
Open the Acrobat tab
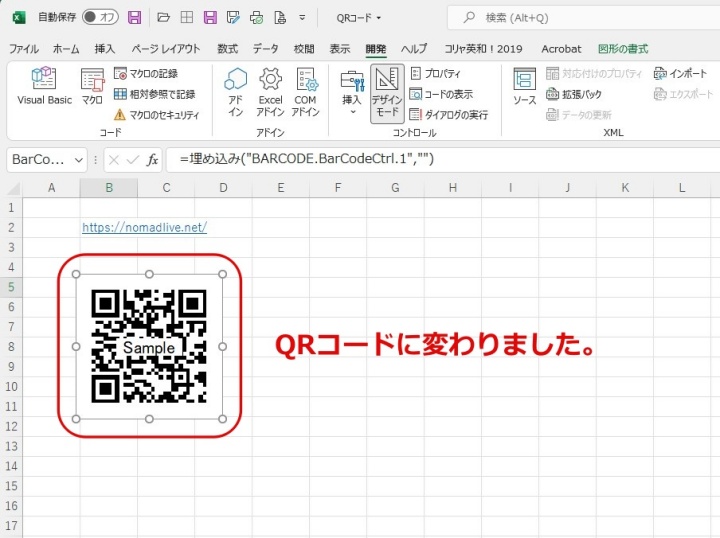pos(561,49)
